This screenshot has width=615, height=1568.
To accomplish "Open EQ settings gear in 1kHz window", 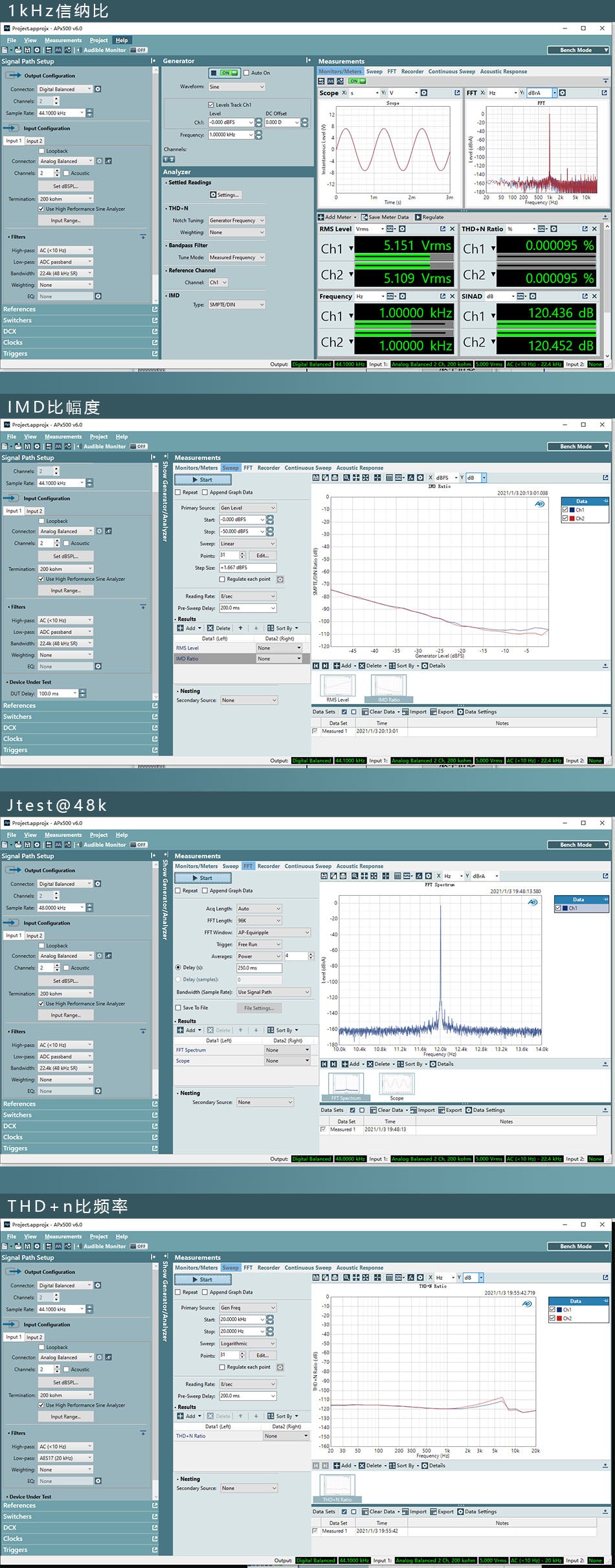I will pyautogui.click(x=98, y=296).
